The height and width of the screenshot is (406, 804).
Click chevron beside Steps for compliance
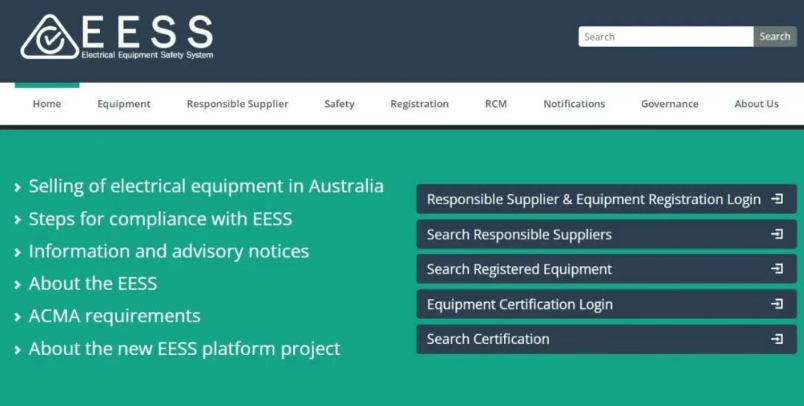pyautogui.click(x=18, y=220)
